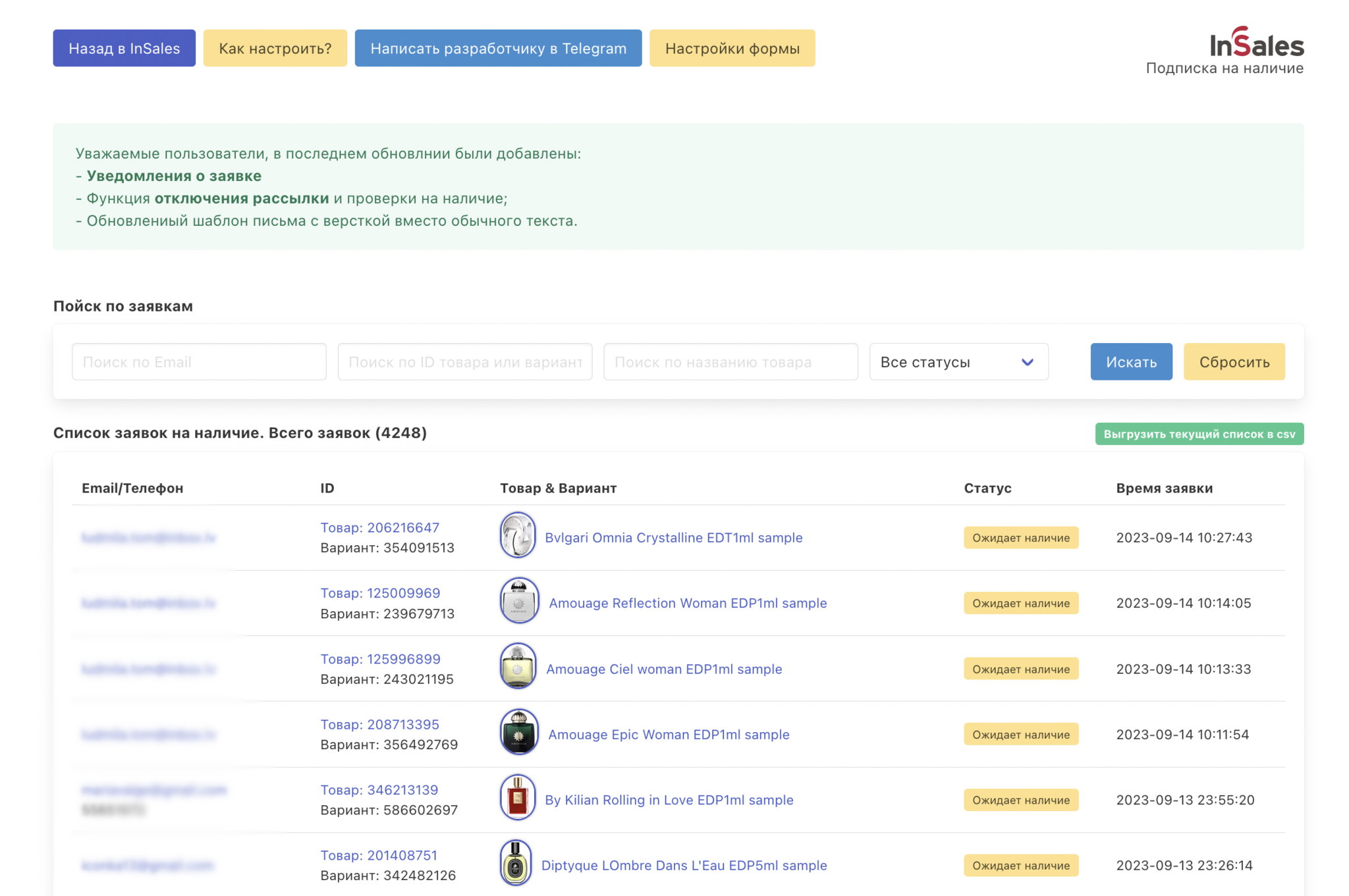
Task: Open Настройки формы settings
Action: [732, 48]
